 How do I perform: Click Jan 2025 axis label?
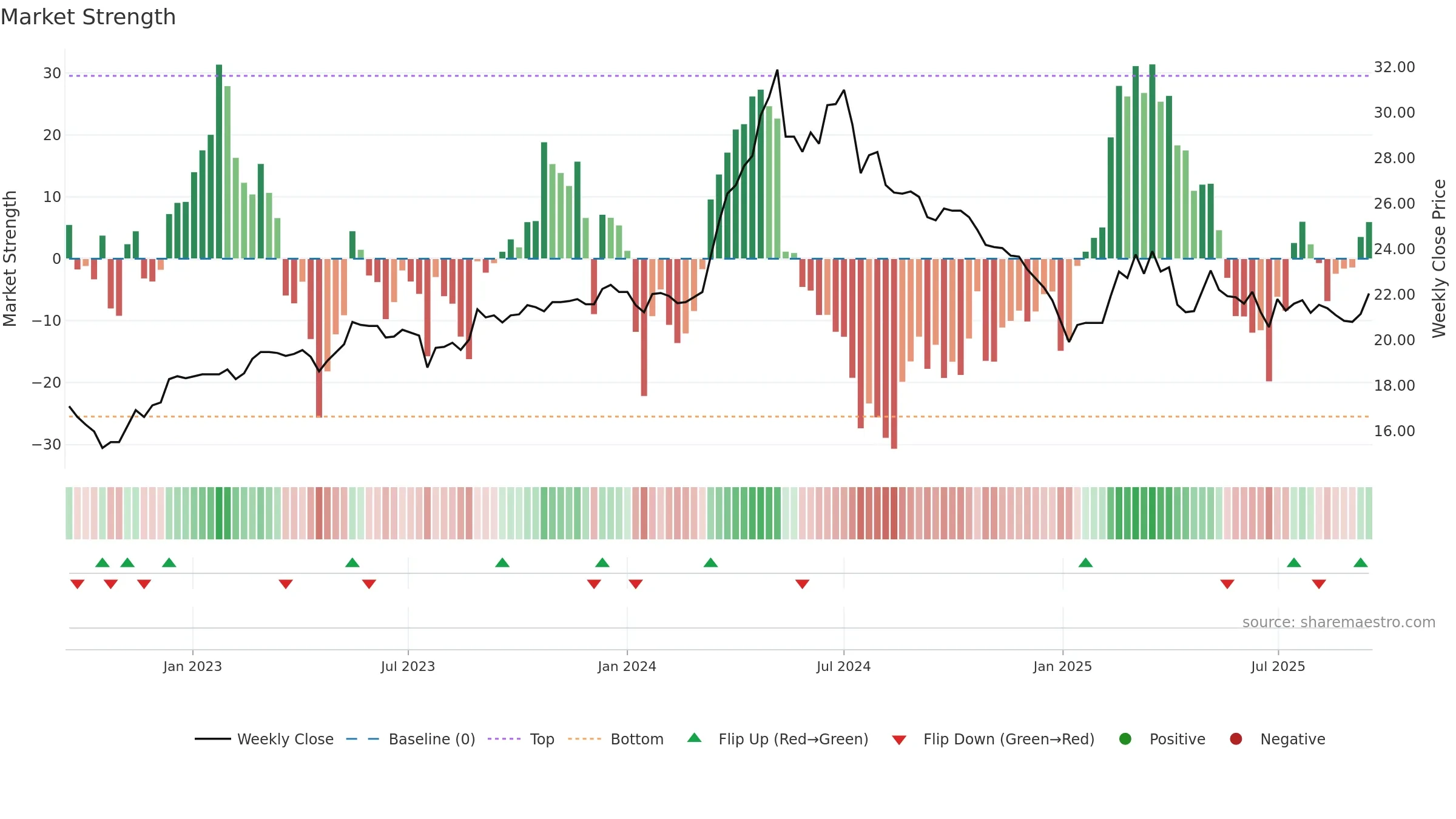pos(1062,667)
